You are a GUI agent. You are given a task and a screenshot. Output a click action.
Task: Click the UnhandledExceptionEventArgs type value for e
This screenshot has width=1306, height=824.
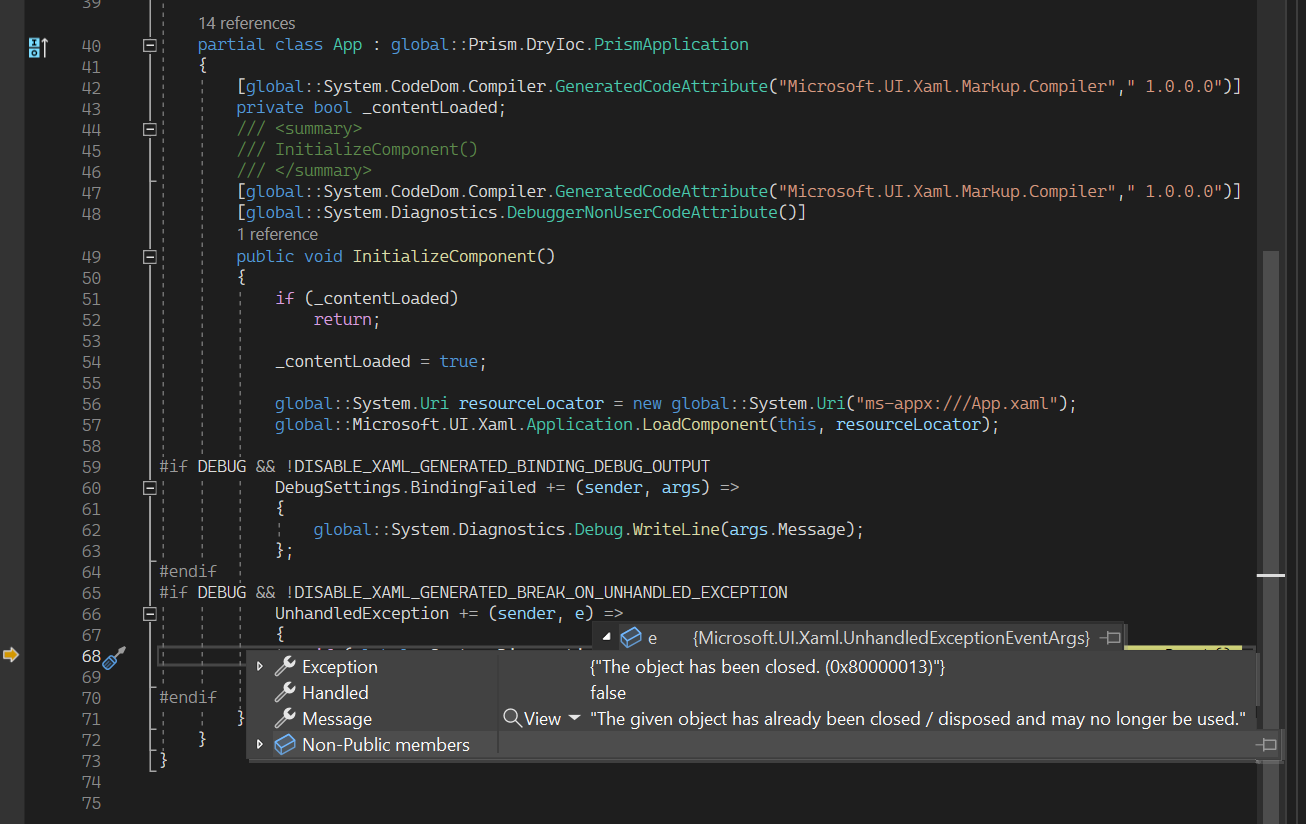(891, 638)
